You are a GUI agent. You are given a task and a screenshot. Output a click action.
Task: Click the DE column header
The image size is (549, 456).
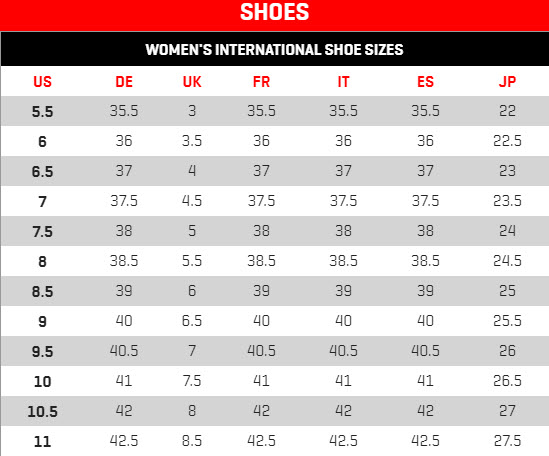coord(124,82)
